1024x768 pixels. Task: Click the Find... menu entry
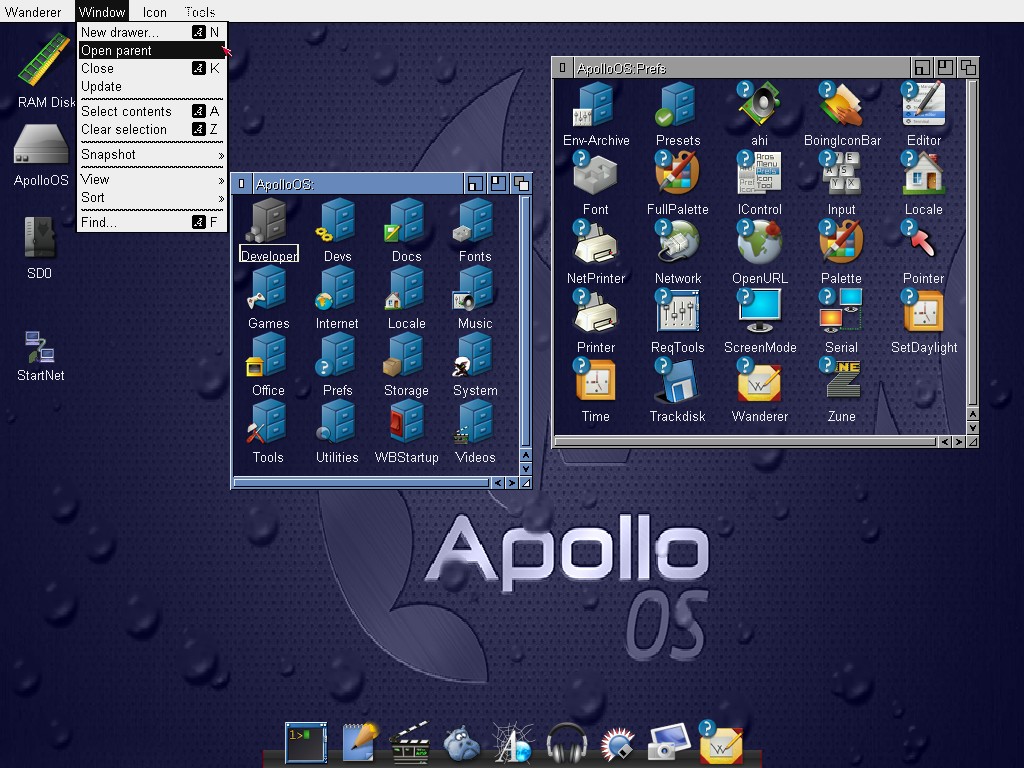(99, 223)
